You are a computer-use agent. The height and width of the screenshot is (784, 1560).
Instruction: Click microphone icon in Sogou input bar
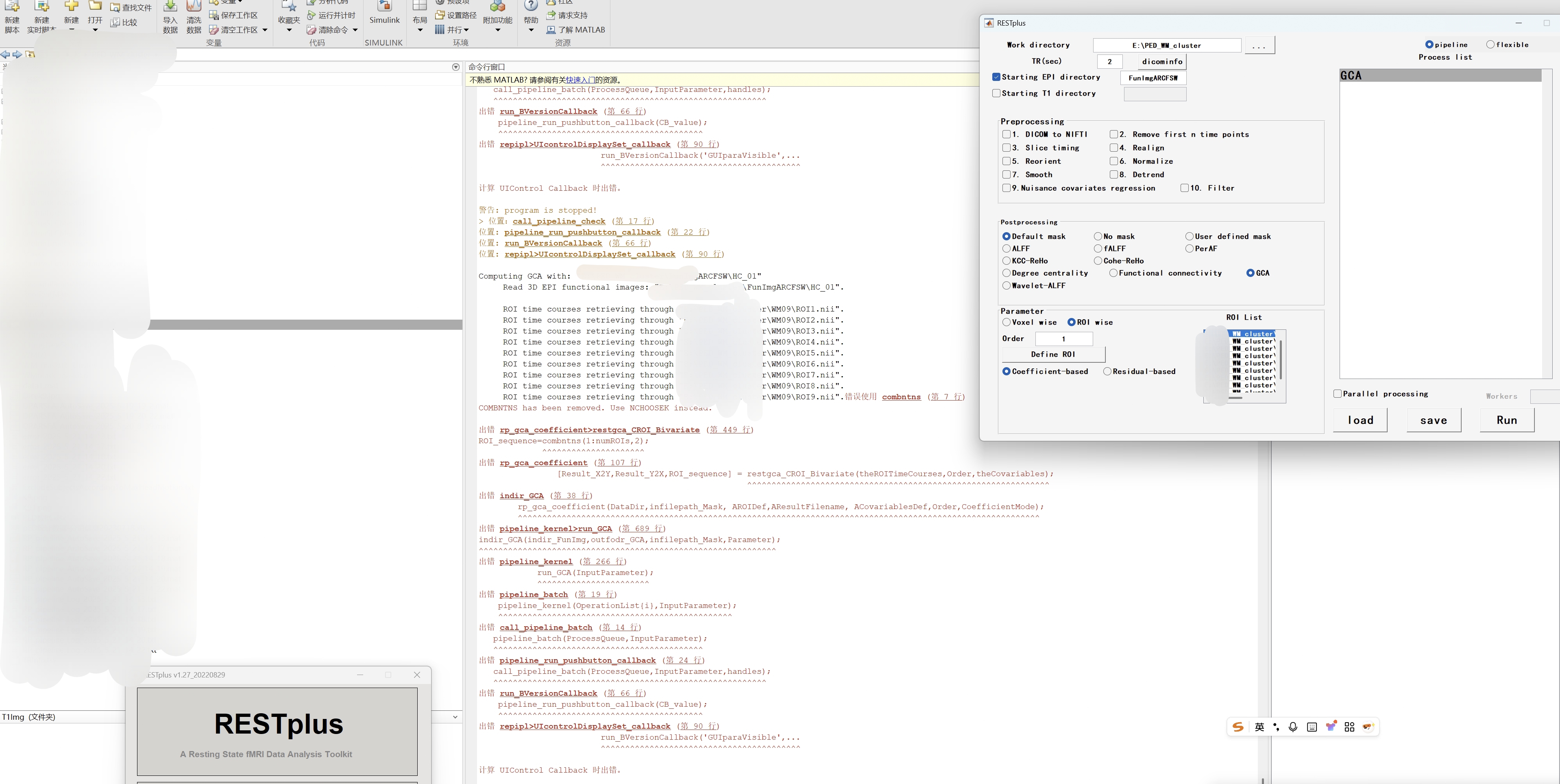[x=1293, y=727]
